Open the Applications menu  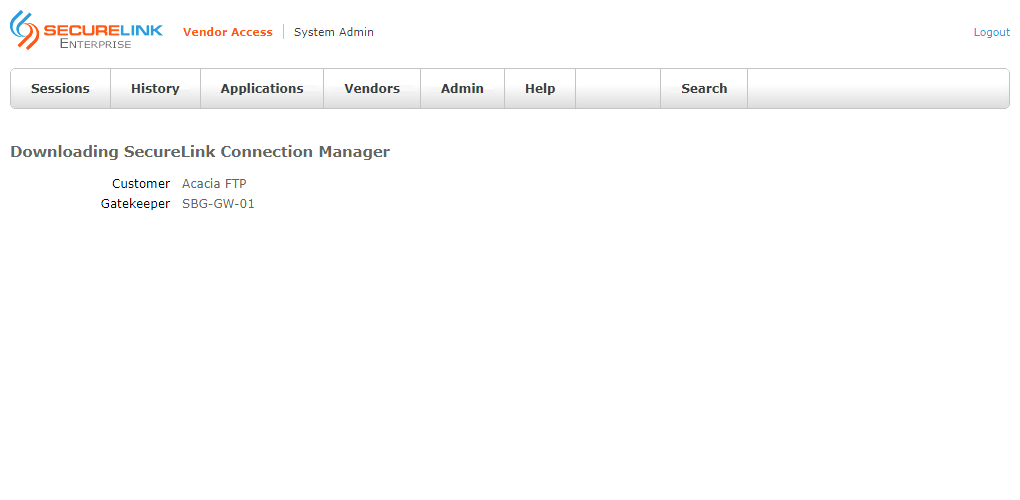tap(262, 89)
